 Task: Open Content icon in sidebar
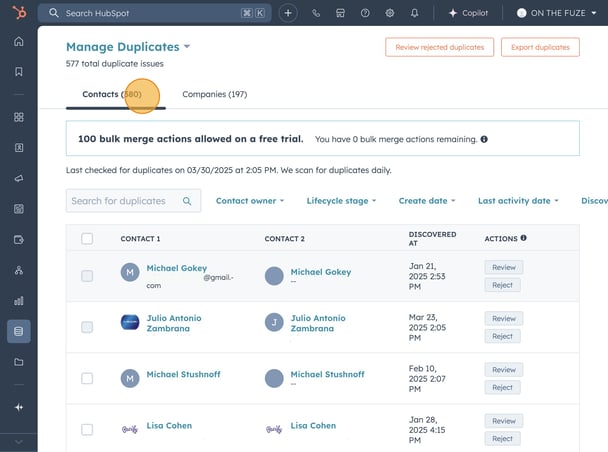pyautogui.click(x=19, y=209)
